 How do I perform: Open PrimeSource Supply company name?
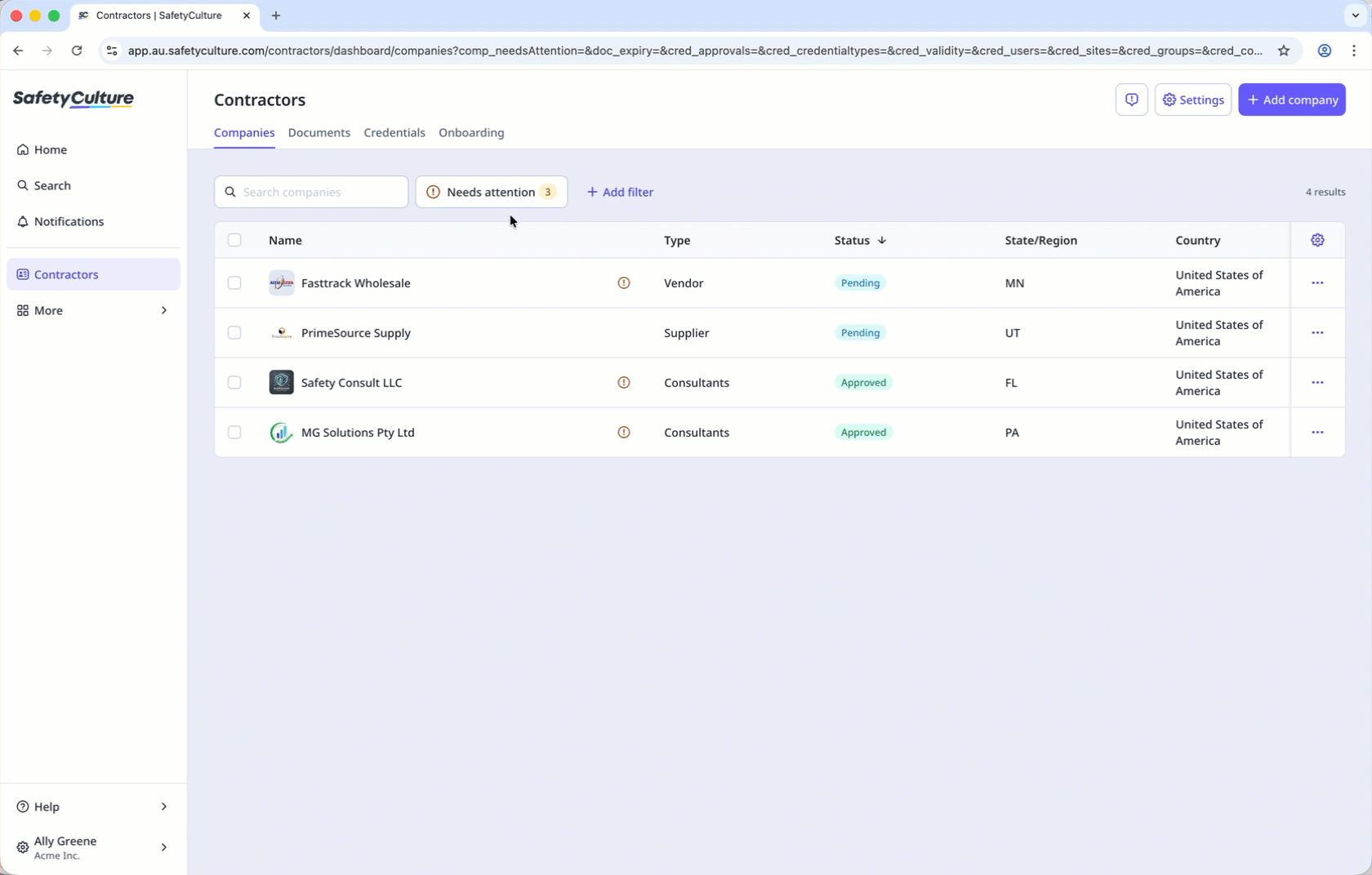356,333
